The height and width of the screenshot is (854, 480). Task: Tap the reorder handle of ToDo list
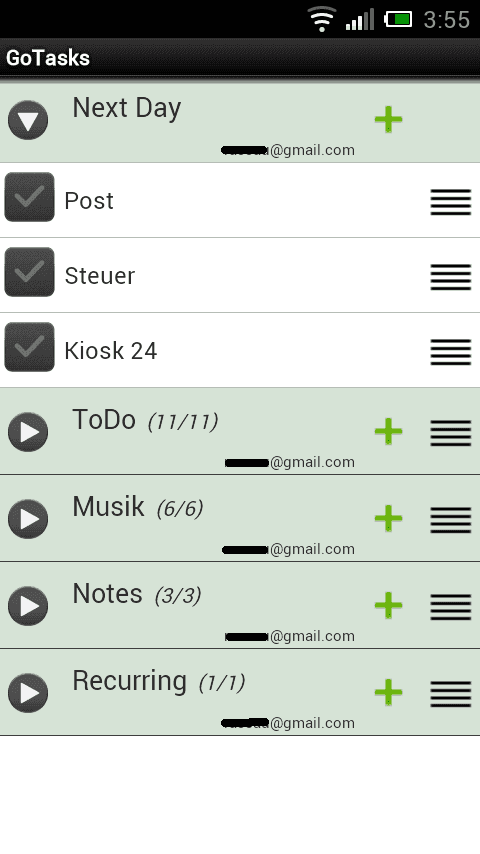coord(451,433)
